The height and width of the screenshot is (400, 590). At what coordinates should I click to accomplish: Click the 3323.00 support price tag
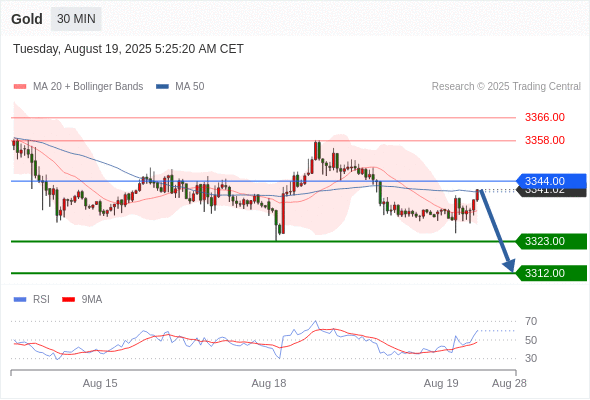[551, 241]
